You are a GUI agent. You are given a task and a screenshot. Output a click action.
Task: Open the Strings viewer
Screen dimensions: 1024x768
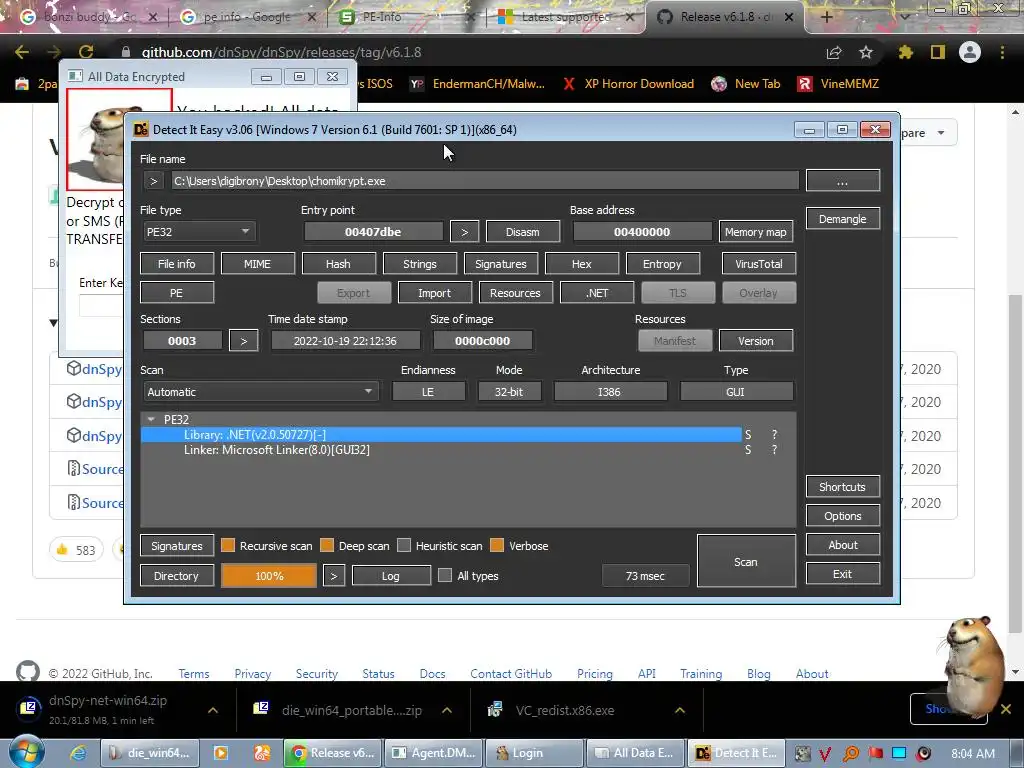419,264
